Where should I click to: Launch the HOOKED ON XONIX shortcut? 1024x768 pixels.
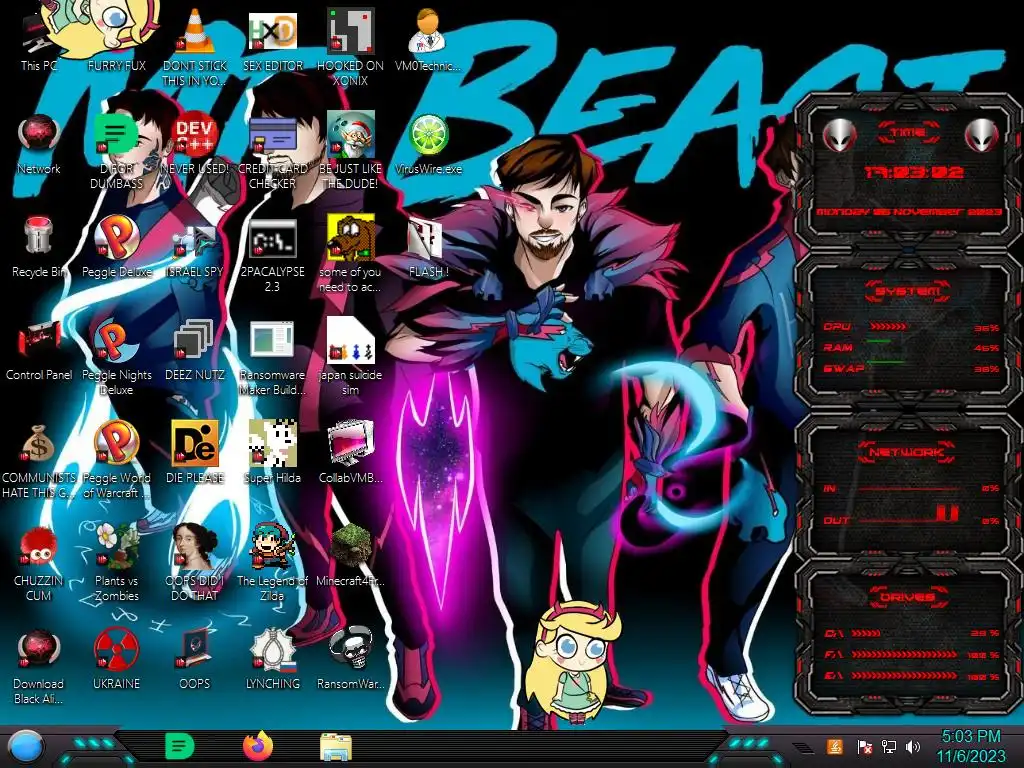pyautogui.click(x=350, y=46)
